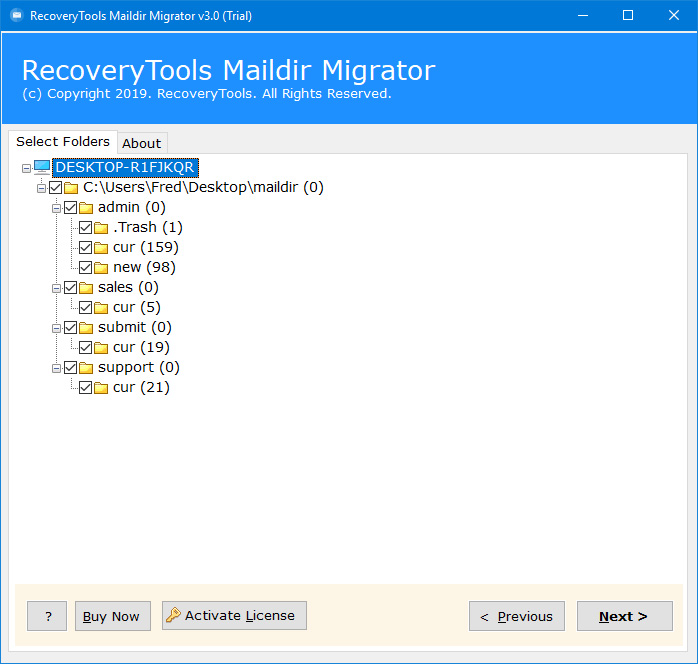This screenshot has width=698, height=664.
Task: Uncheck the cur (159) checkbox
Action: tap(85, 247)
